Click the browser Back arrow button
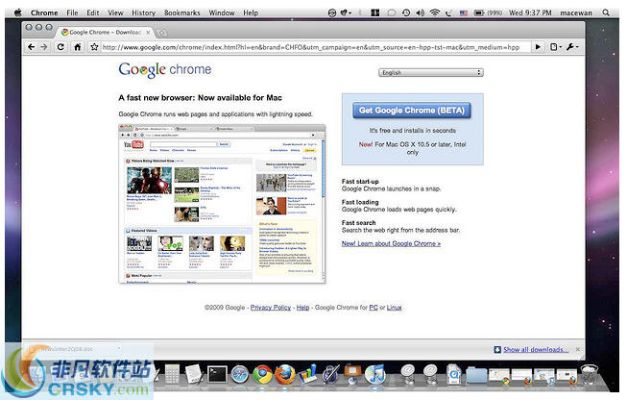The image size is (627, 400). (29, 47)
